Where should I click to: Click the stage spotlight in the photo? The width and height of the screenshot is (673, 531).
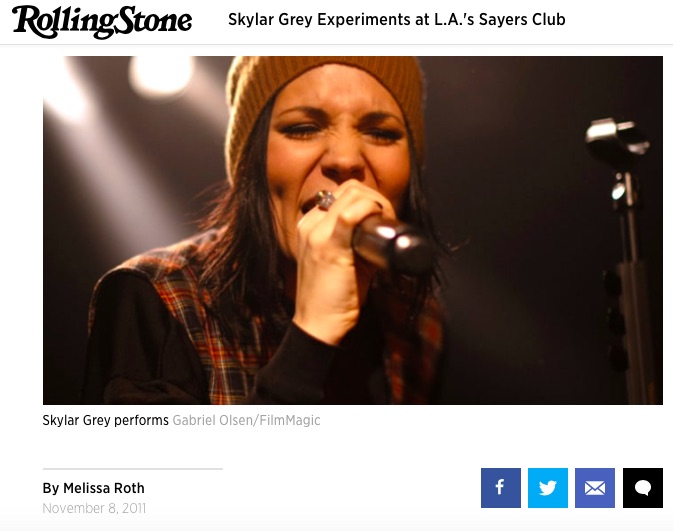(x=161, y=77)
